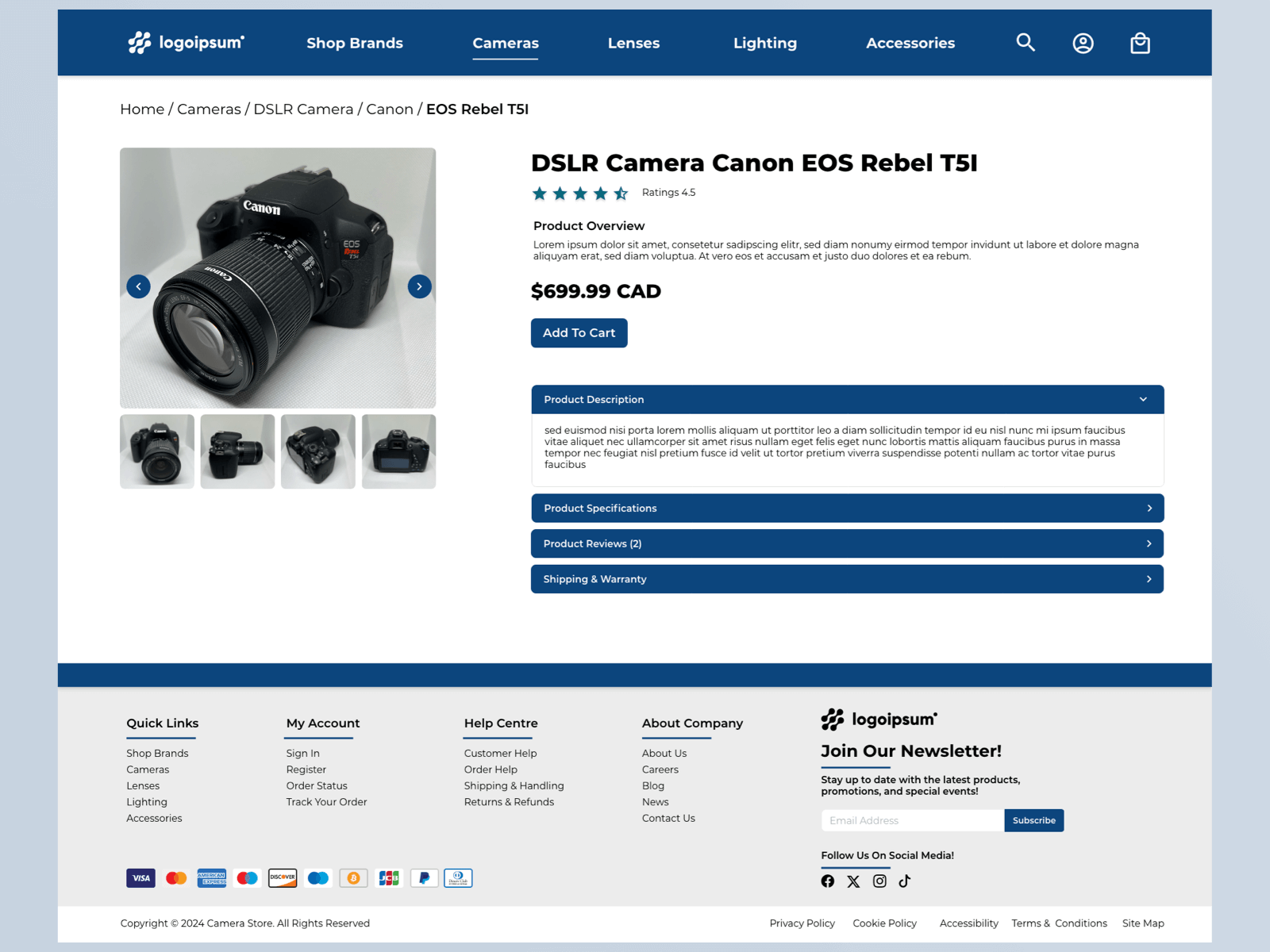
Task: Select the second side-view camera thumbnail
Action: tap(237, 451)
